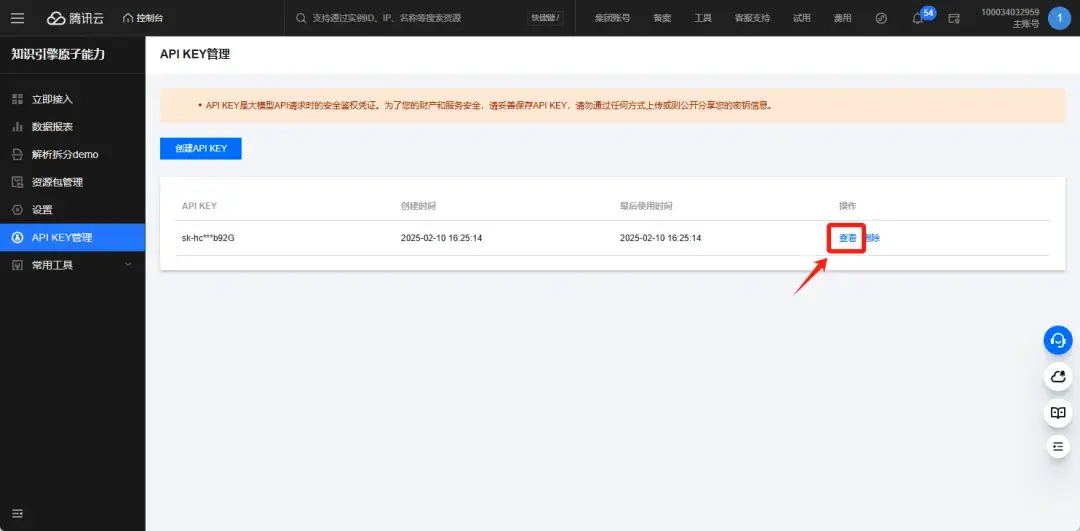
Task: Click the circular compass icon in header
Action: coord(881,19)
